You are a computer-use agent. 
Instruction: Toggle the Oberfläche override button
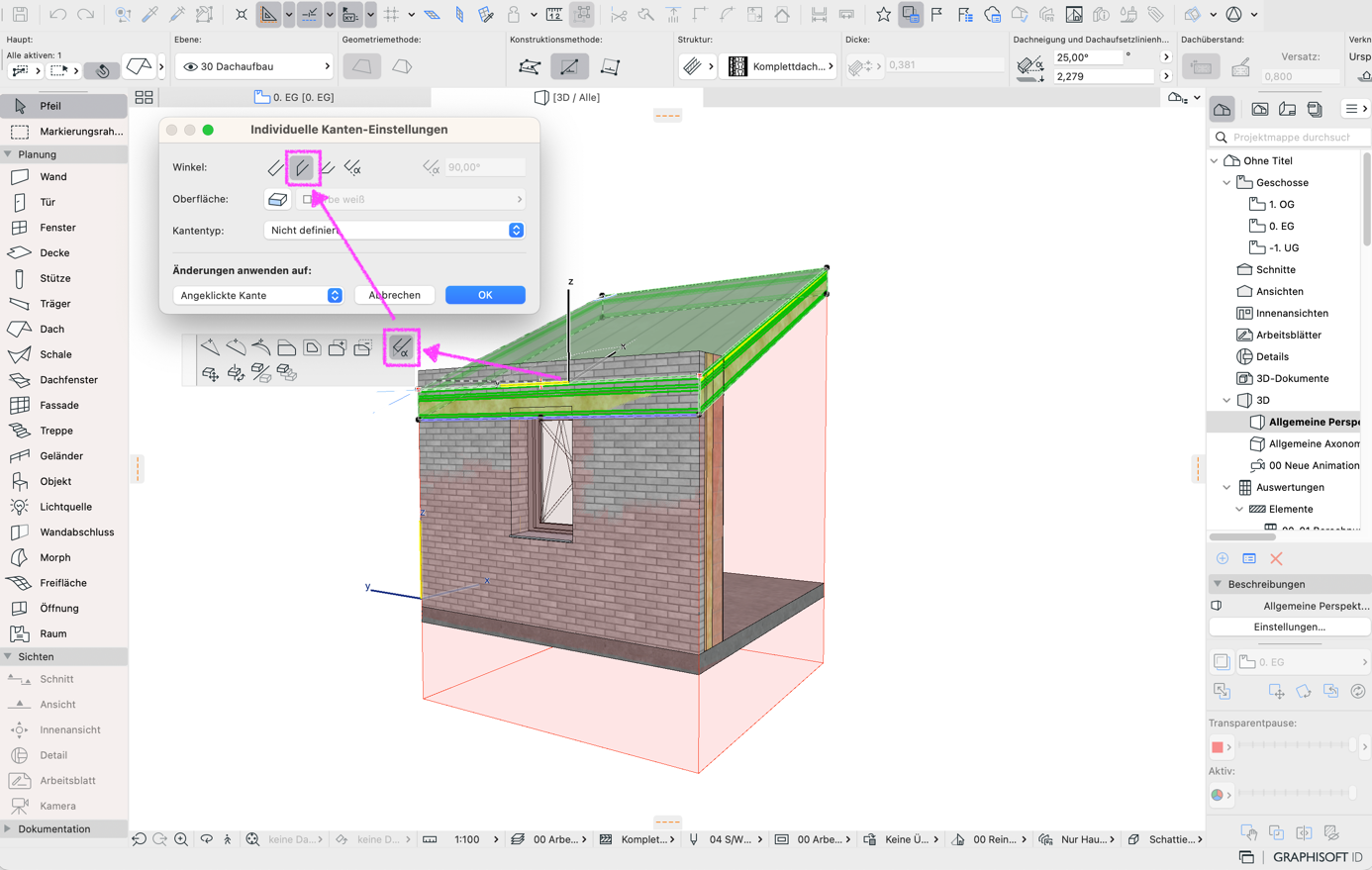(x=277, y=199)
